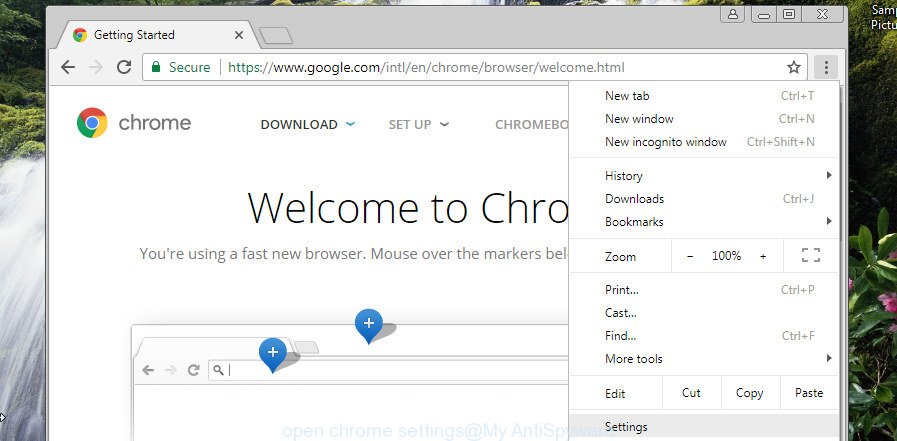Click the user profile icon in title bar
Screen dimensions: 897x441
[732, 14]
